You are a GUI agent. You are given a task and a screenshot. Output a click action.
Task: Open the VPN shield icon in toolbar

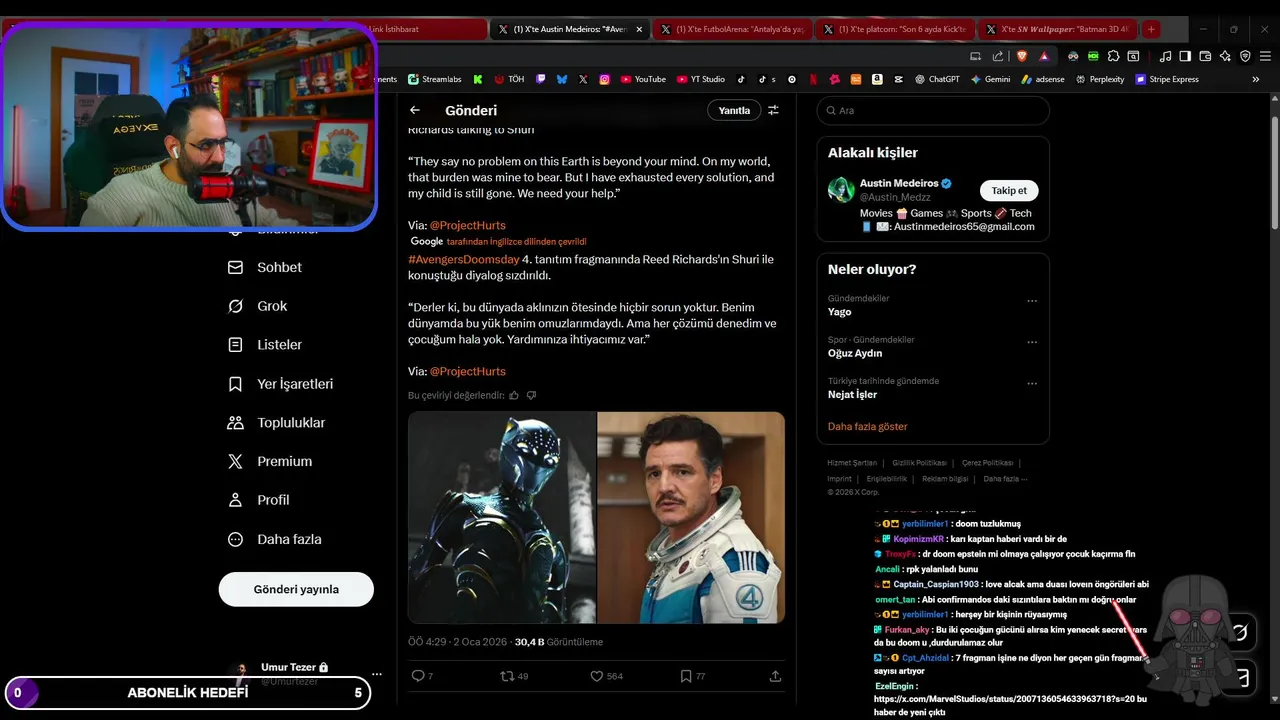1245,56
